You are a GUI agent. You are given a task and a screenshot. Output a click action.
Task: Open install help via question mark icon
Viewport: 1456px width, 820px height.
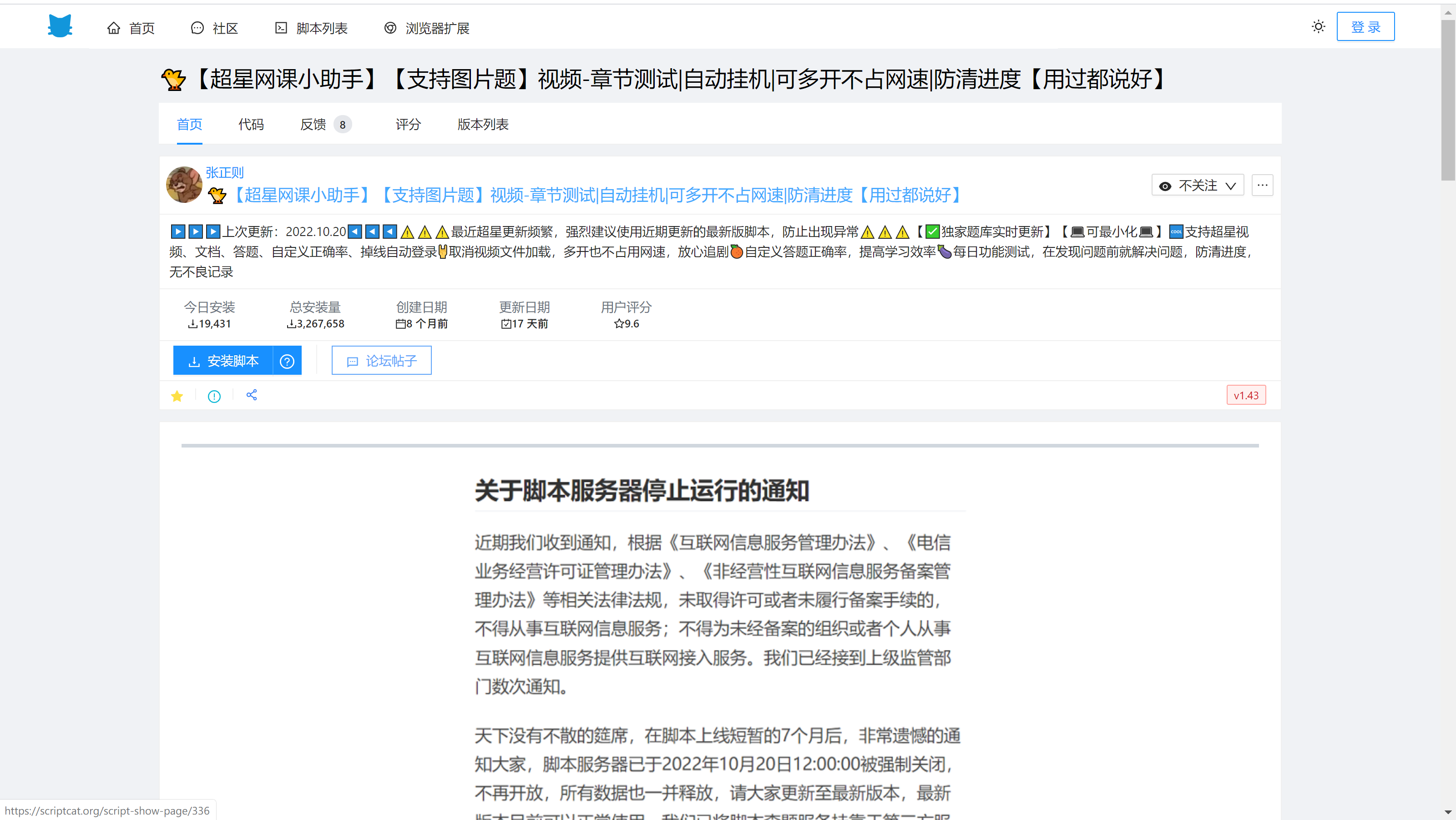[x=287, y=361]
